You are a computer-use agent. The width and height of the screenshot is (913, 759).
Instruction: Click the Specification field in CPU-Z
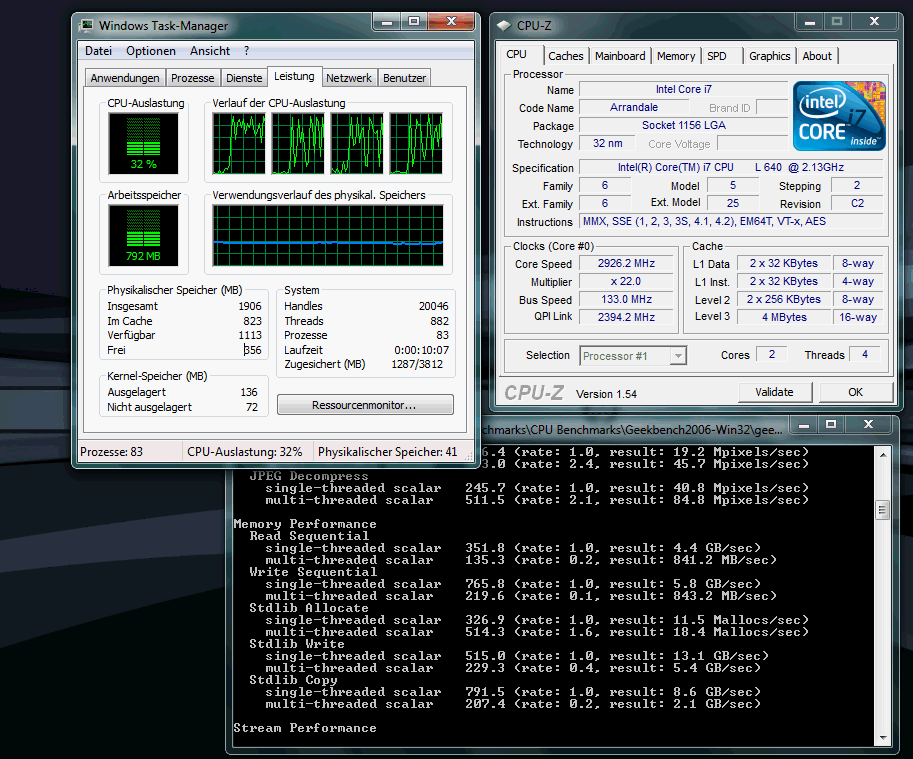731,168
